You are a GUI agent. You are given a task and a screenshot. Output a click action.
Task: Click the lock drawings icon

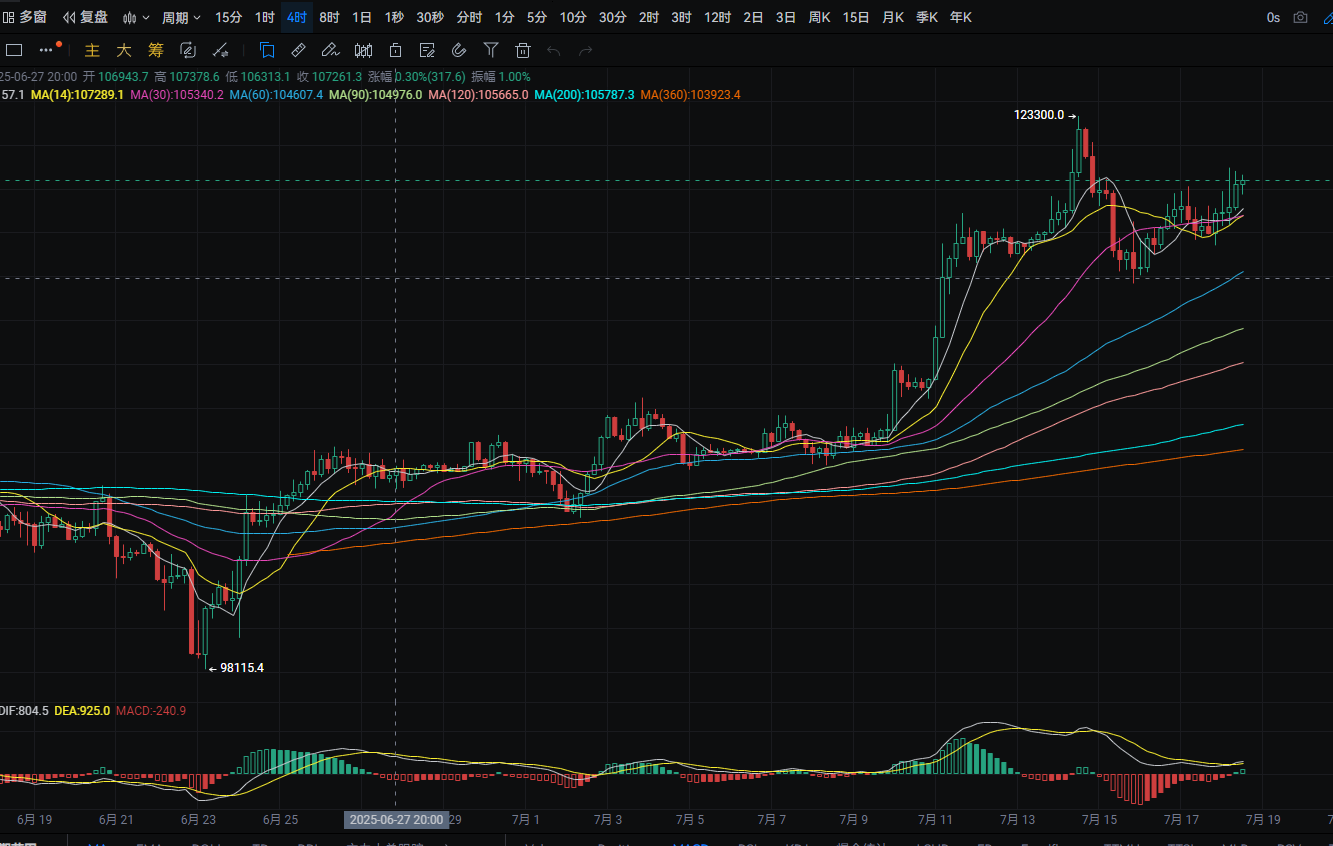point(395,50)
